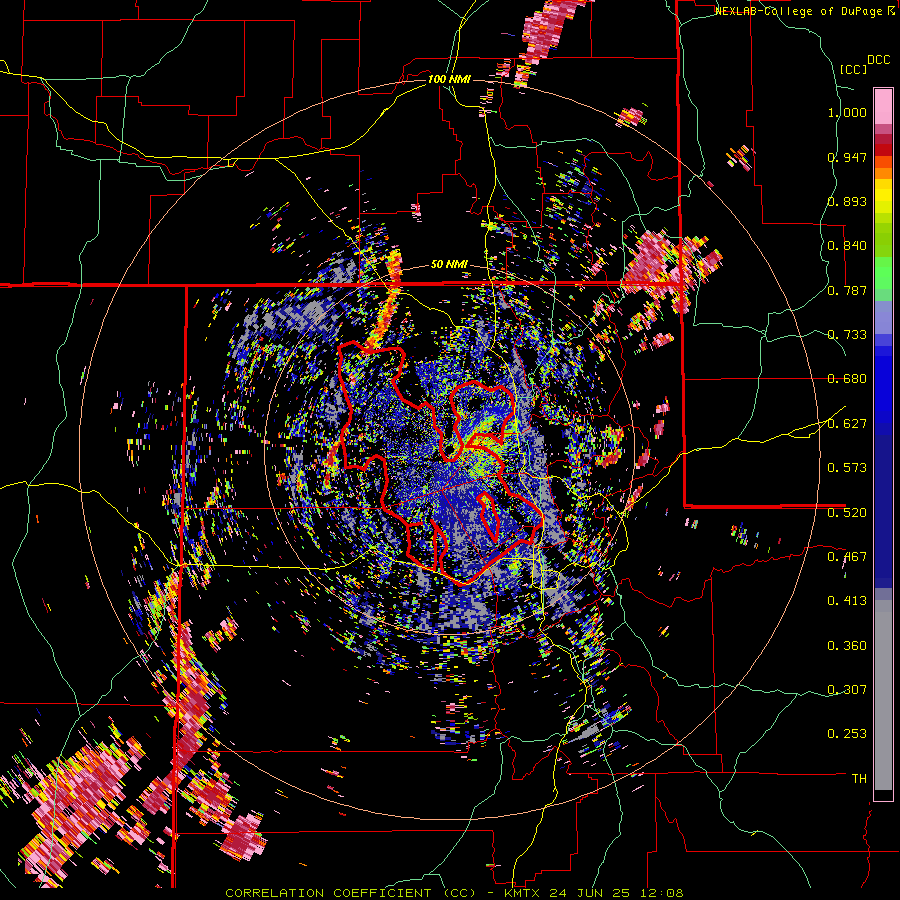
Task: Click the 50 NMI range ring label
Action: [x=449, y=265]
